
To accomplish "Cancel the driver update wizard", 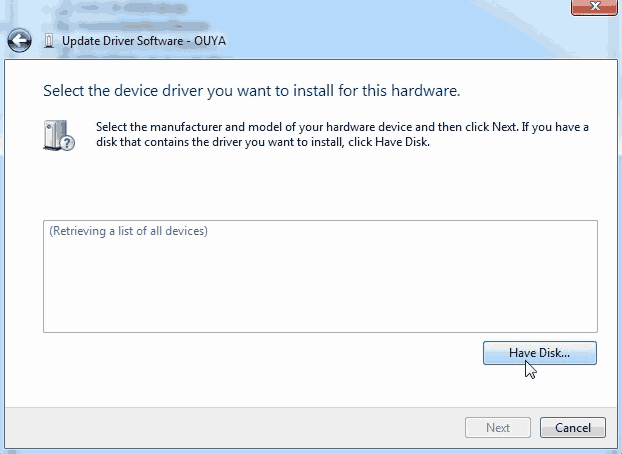I will click(573, 427).
